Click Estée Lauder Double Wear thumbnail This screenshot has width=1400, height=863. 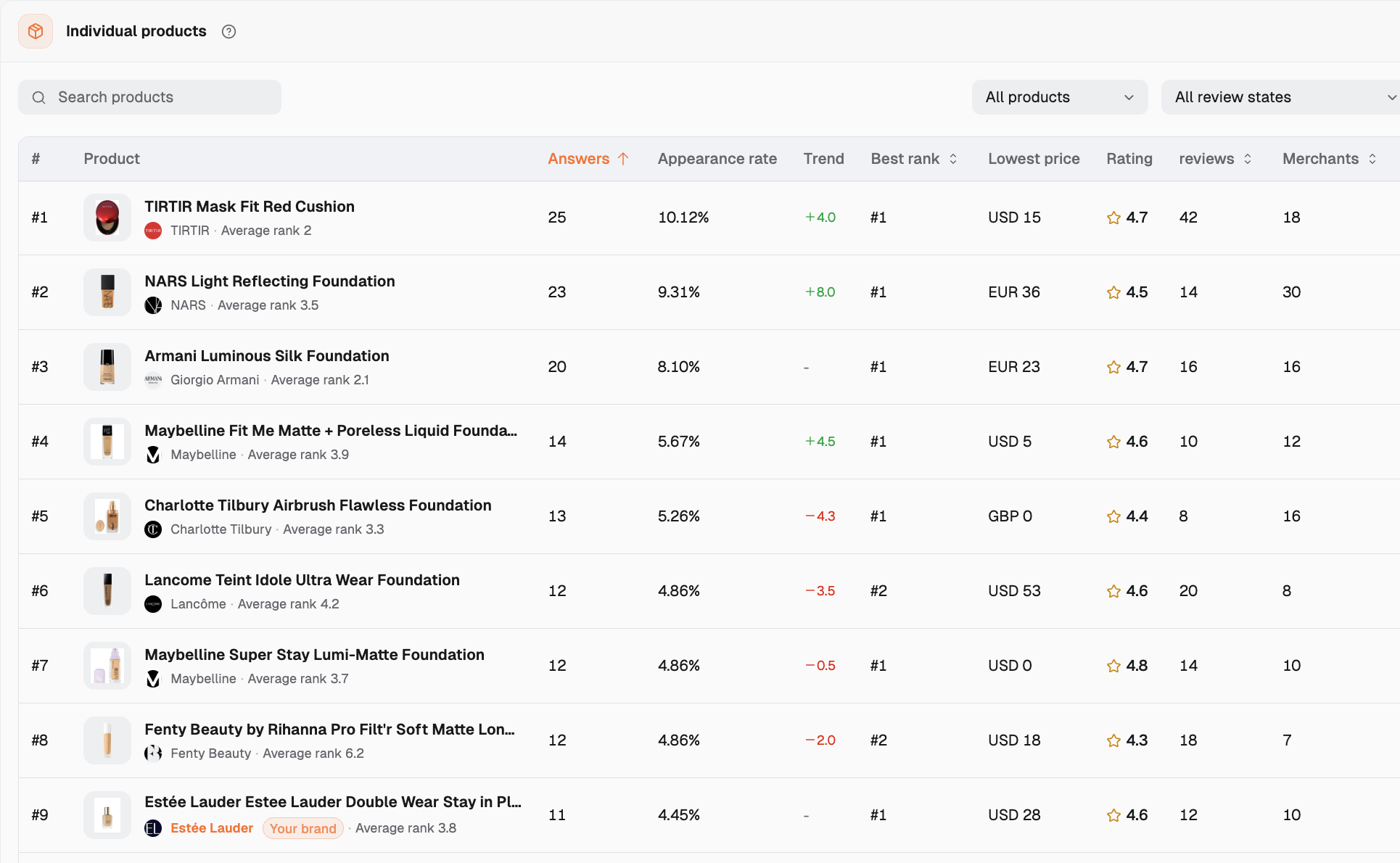tap(107, 815)
